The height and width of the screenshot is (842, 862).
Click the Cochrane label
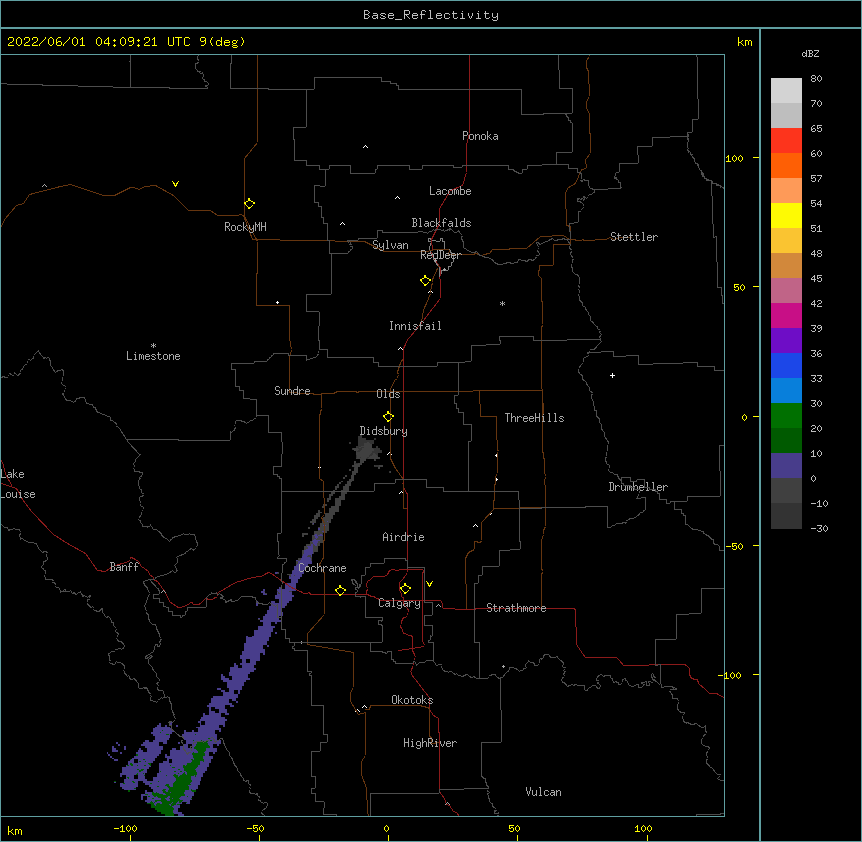pos(322,568)
